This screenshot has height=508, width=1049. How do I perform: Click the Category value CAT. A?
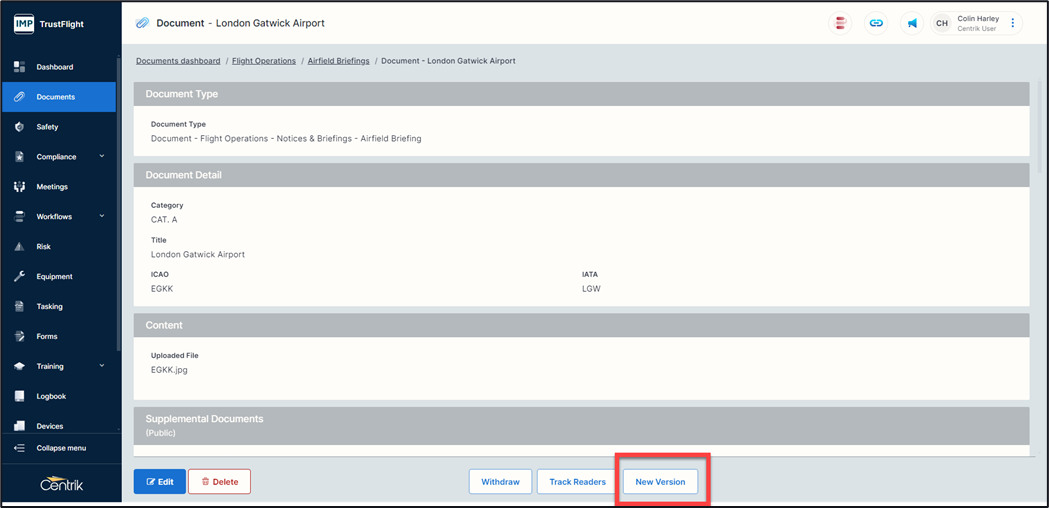(x=164, y=220)
